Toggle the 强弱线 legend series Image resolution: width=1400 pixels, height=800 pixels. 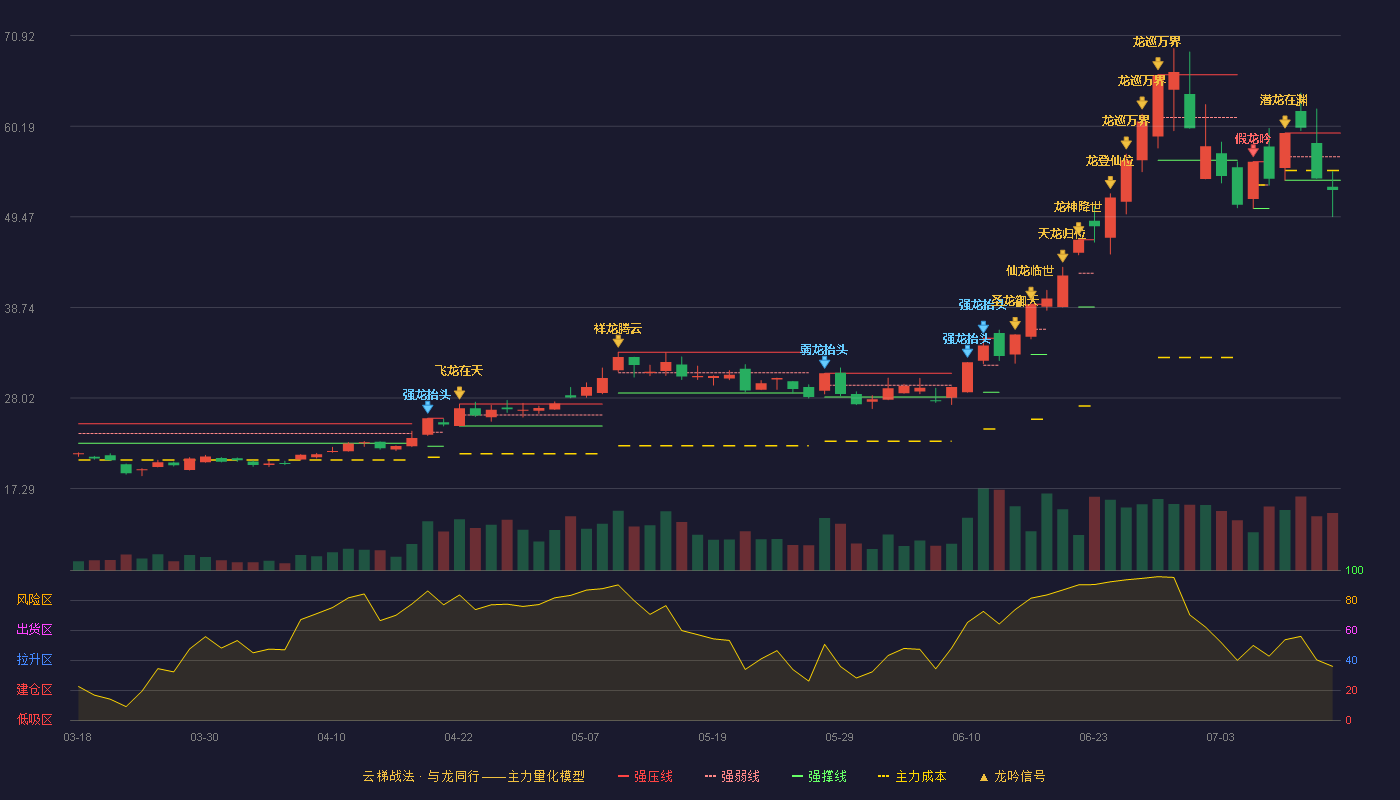coord(732,776)
